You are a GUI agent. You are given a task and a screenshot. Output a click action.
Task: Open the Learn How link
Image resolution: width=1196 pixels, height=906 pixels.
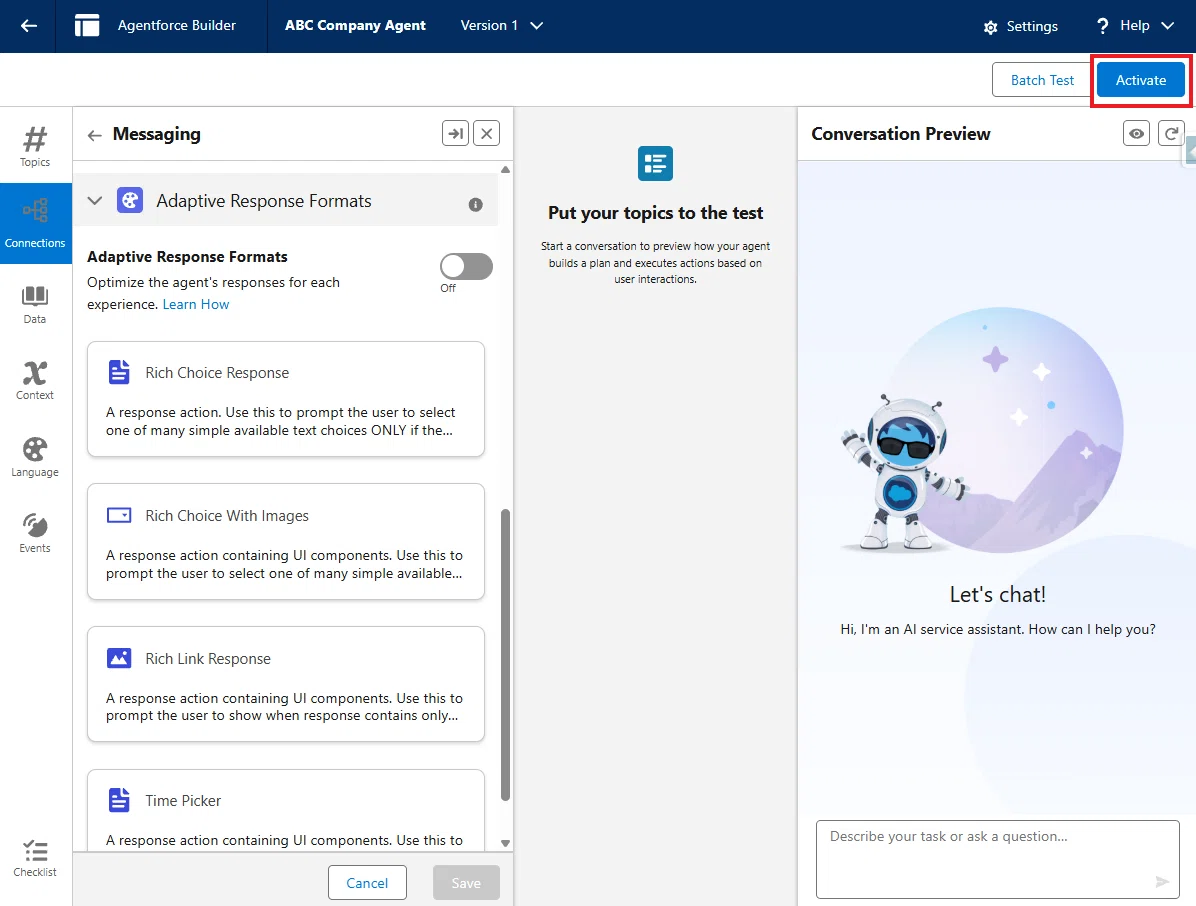pyautogui.click(x=196, y=304)
